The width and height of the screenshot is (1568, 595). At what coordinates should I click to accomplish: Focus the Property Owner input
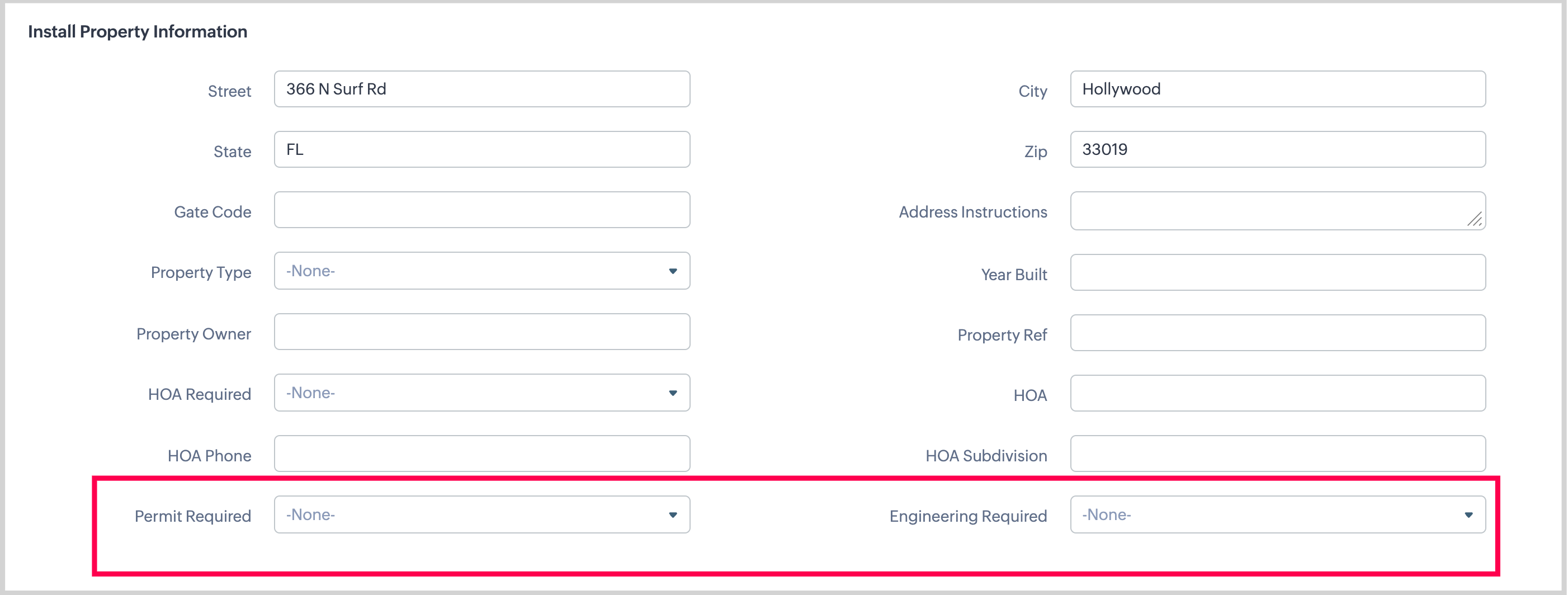481,332
